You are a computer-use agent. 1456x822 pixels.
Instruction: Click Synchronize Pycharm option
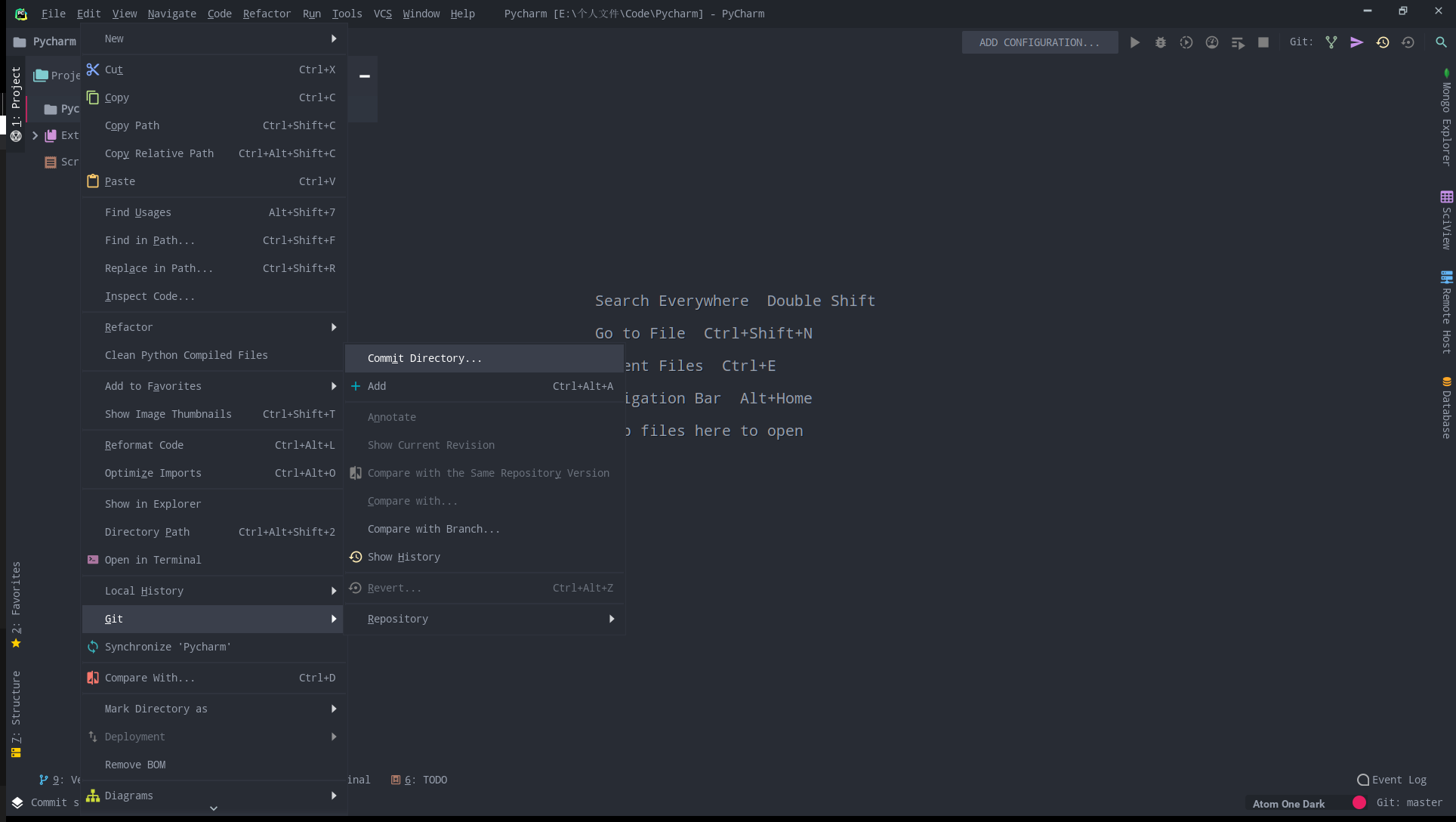coord(167,646)
